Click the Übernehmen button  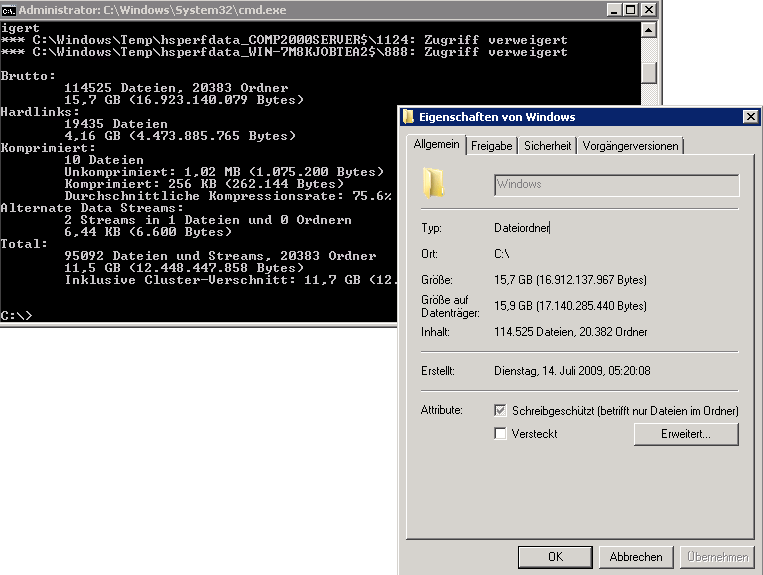coord(716,557)
